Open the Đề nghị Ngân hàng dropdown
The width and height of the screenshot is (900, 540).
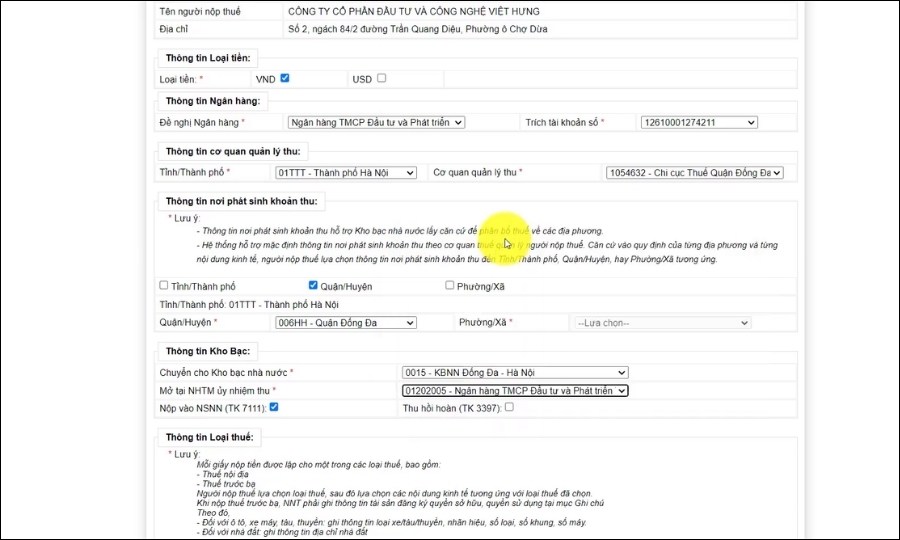pos(375,122)
